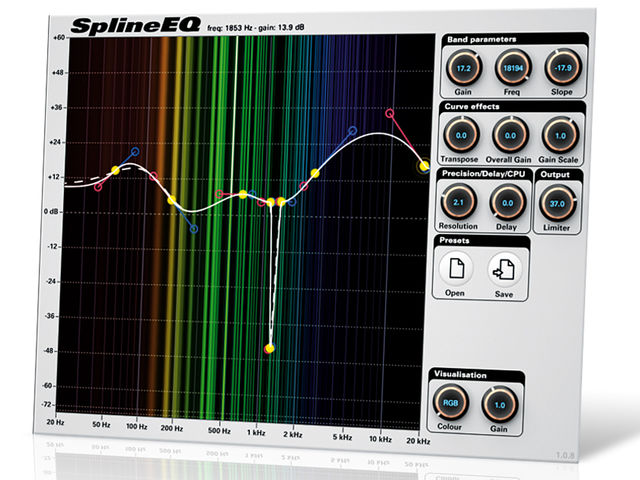
Task: Save the preset with the Save icon
Action: pyautogui.click(x=504, y=269)
